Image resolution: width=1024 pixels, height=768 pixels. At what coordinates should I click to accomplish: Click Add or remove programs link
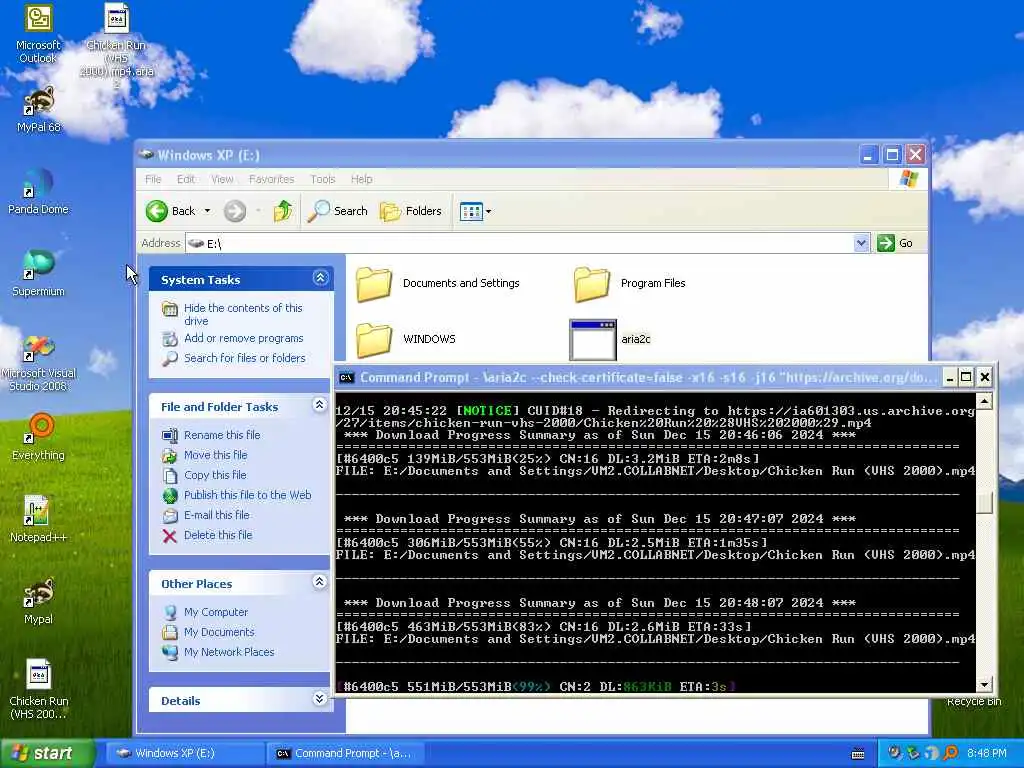[244, 338]
